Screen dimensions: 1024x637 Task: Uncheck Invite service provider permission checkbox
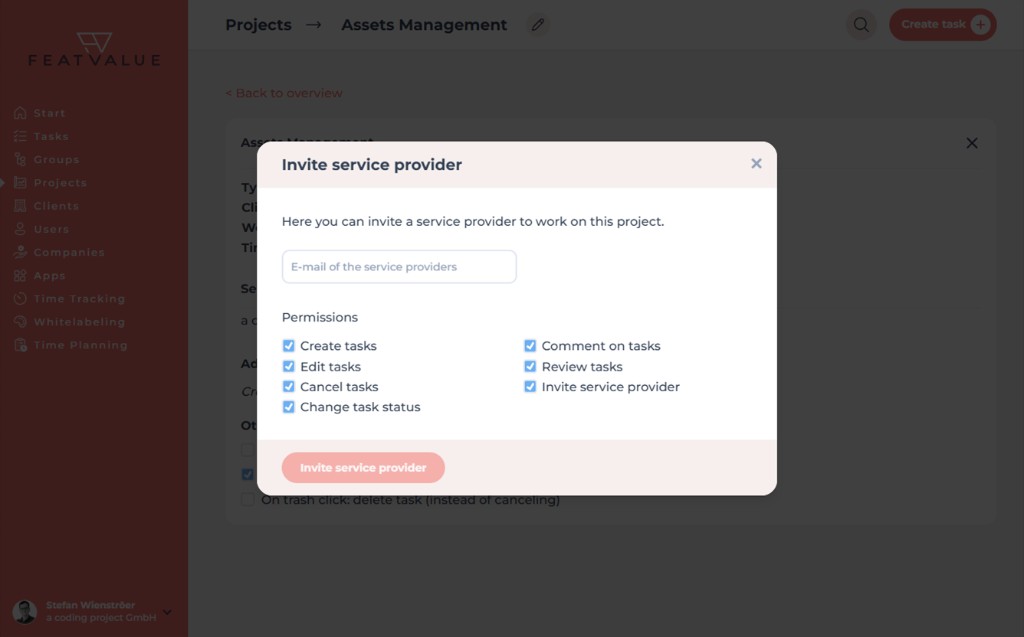tap(530, 387)
